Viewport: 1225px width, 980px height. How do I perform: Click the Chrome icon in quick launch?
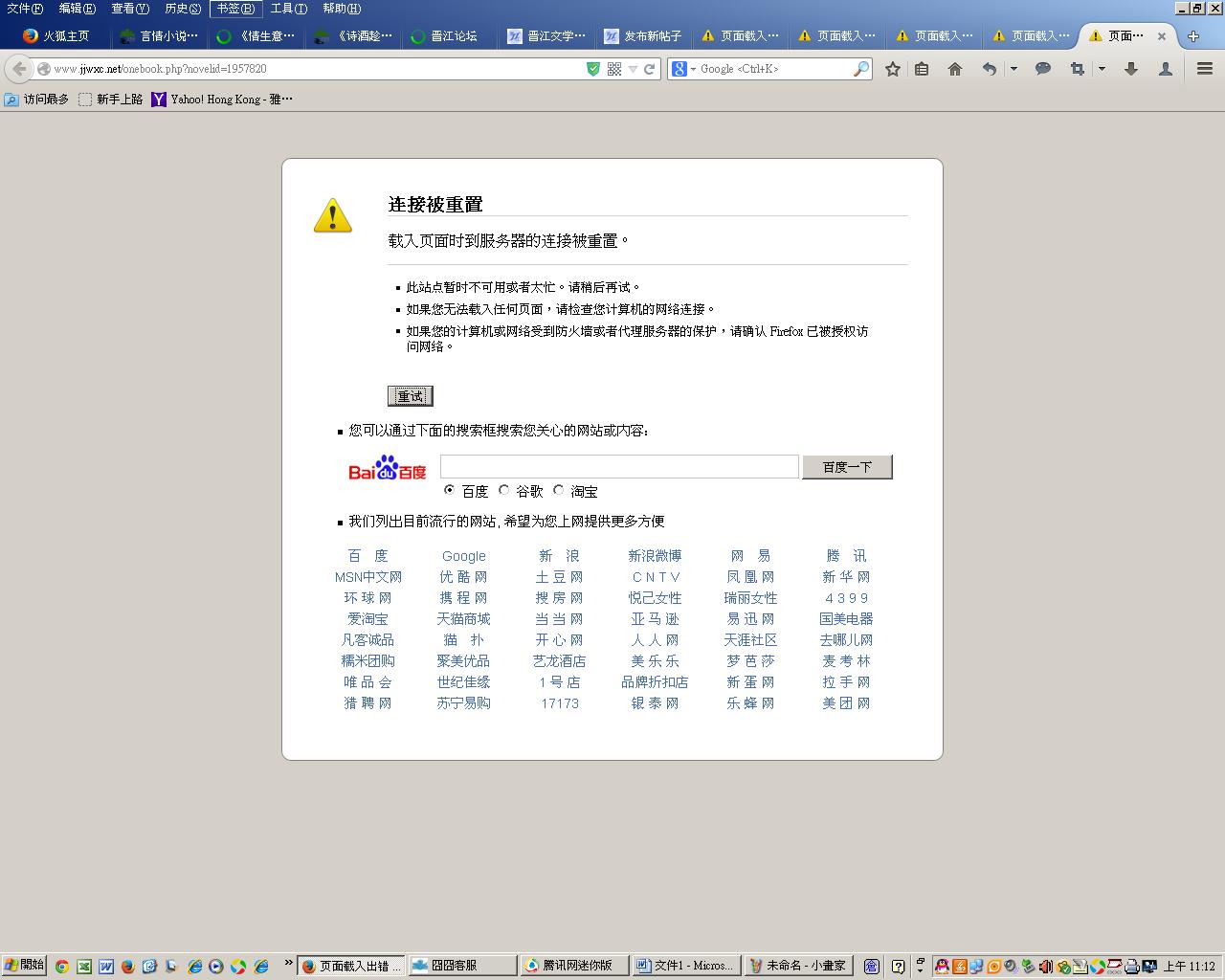61,967
